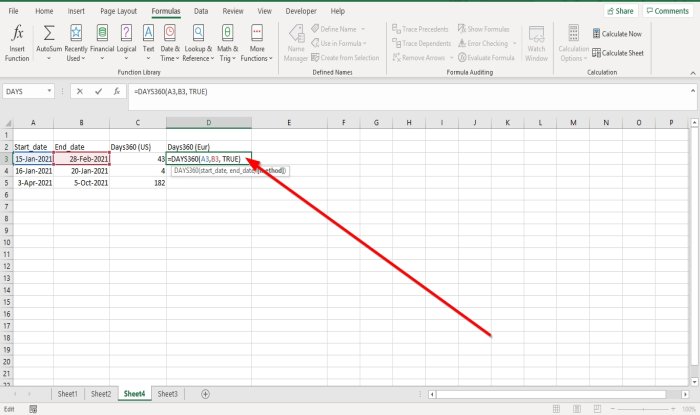Viewport: 700px width, 415px height.
Task: Click the Days360 (Eur) header cell
Action: pos(208,147)
